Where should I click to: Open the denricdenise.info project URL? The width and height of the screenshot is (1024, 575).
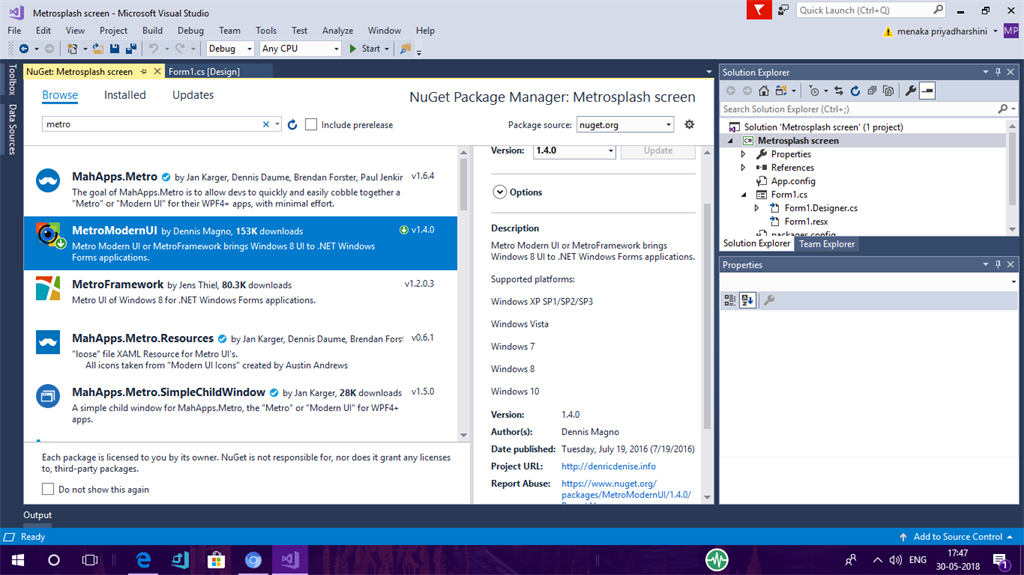608,466
